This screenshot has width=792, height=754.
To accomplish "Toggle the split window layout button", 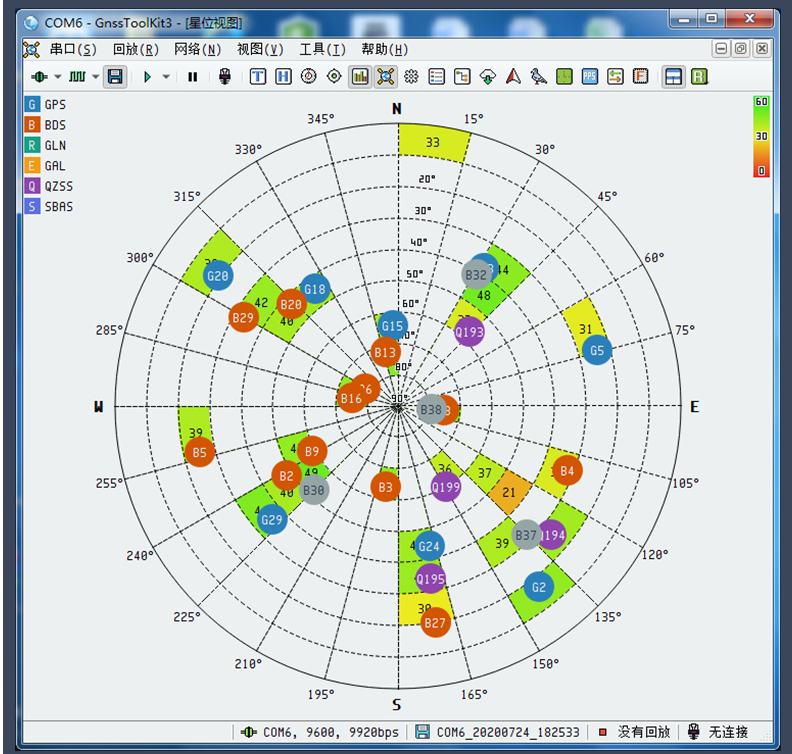I will pyautogui.click(x=674, y=76).
